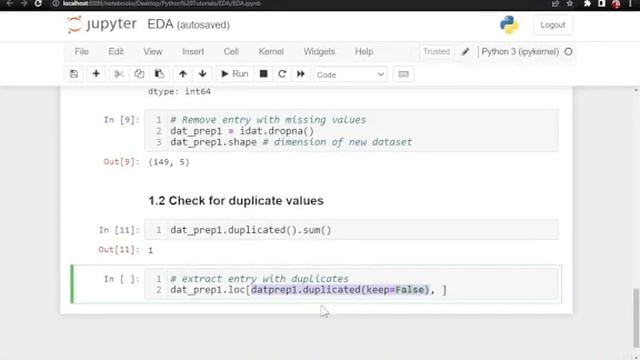
Task: Click the active cell with duplicated(keep=False)
Action: coord(351,284)
